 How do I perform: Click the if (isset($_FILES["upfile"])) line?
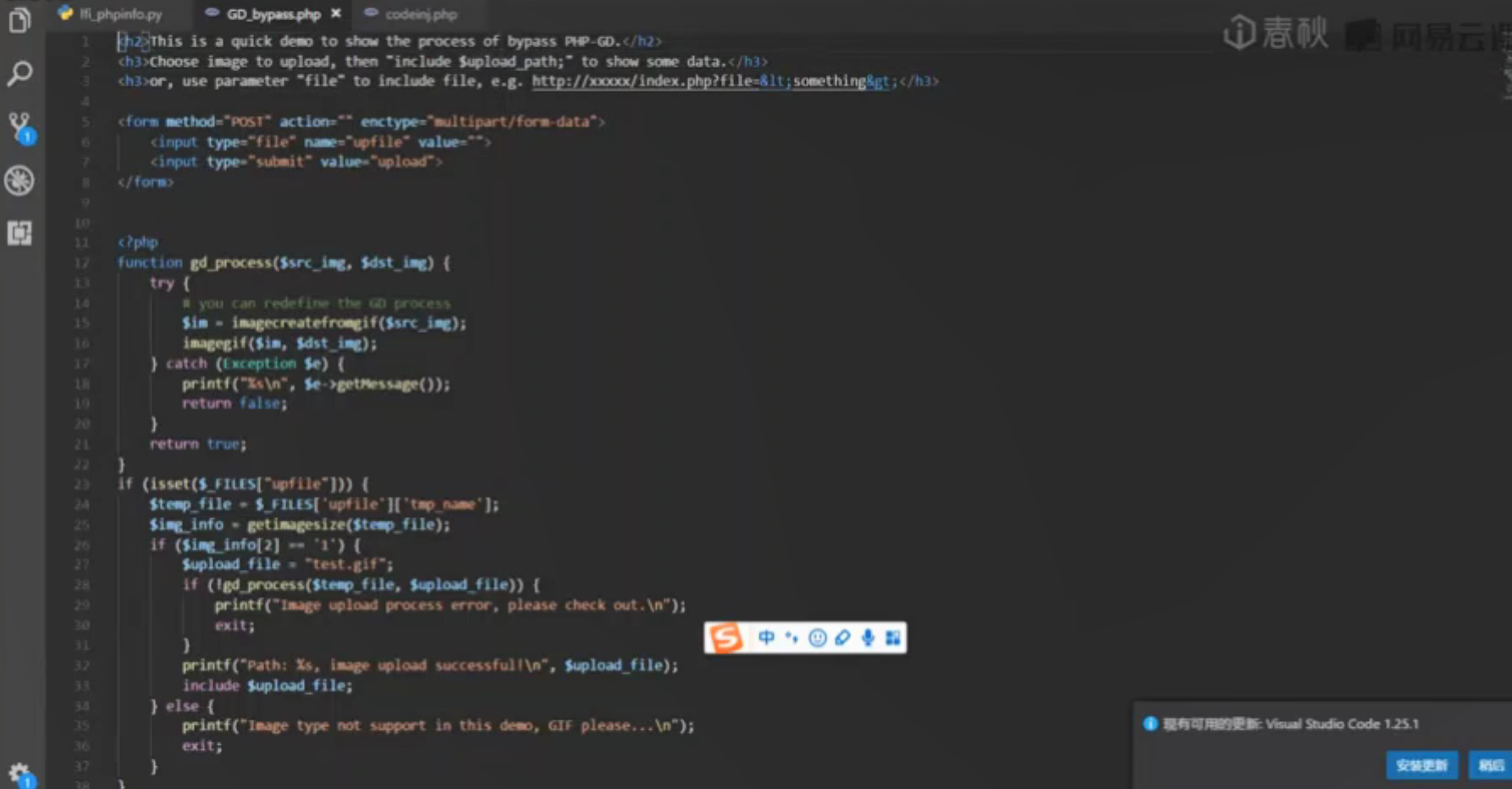coord(244,484)
